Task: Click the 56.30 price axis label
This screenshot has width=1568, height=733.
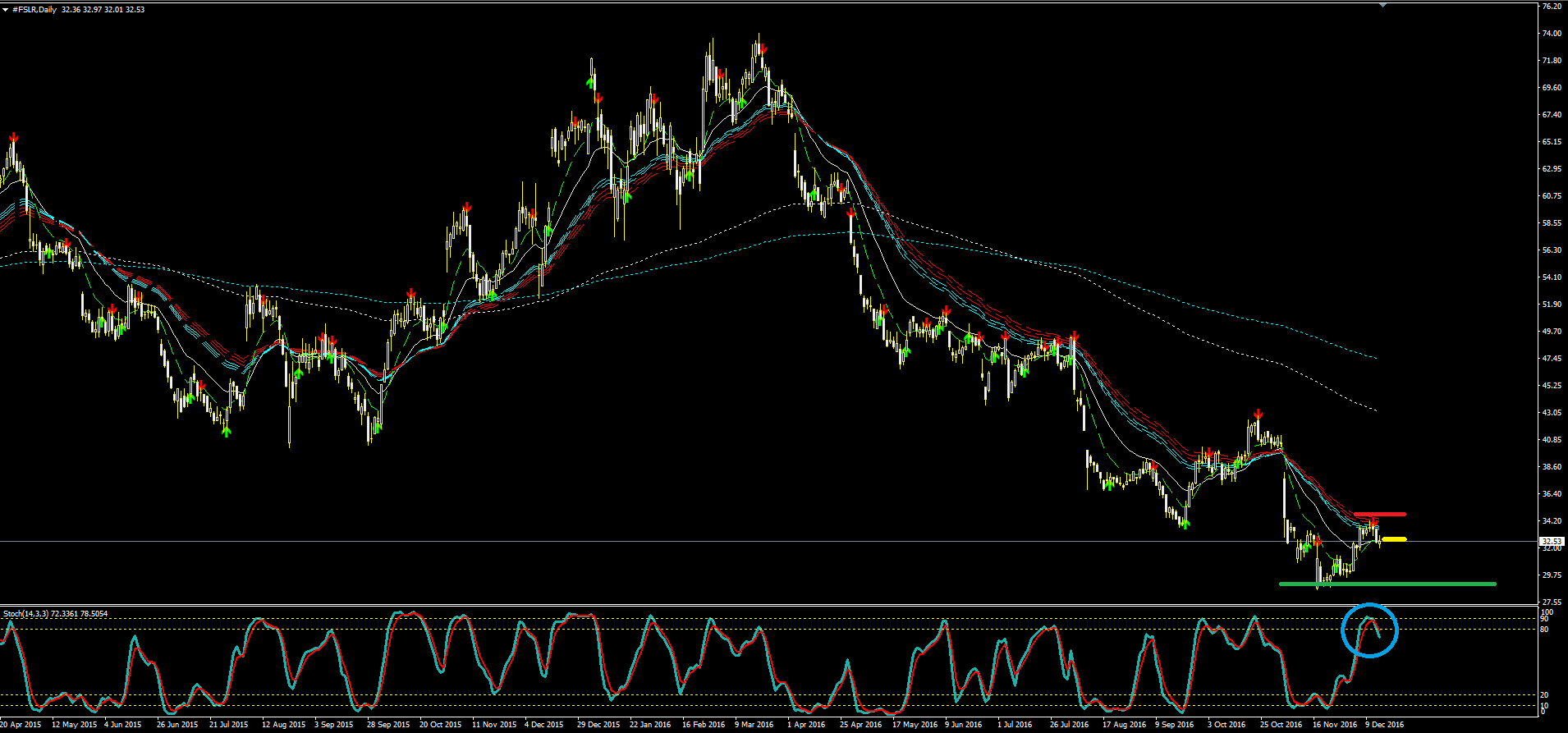Action: pos(1552,250)
